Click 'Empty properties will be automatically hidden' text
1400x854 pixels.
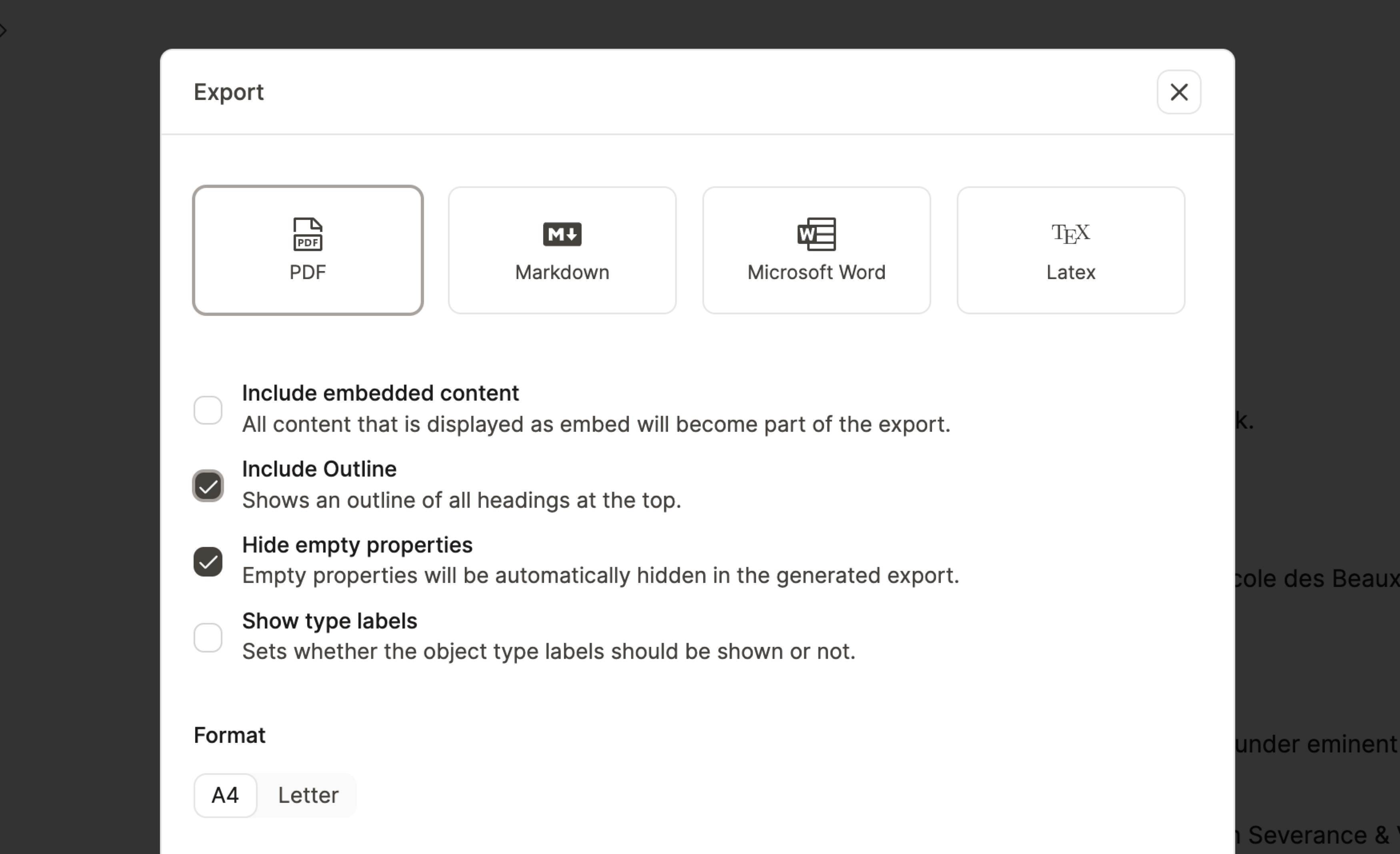point(600,576)
